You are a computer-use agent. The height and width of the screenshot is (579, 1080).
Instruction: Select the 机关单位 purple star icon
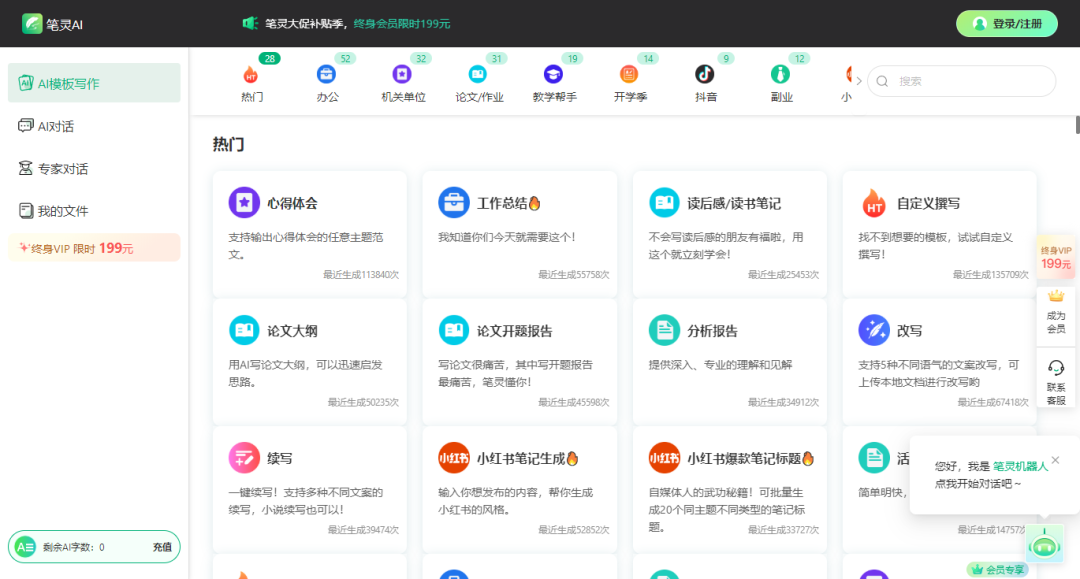coord(402,74)
